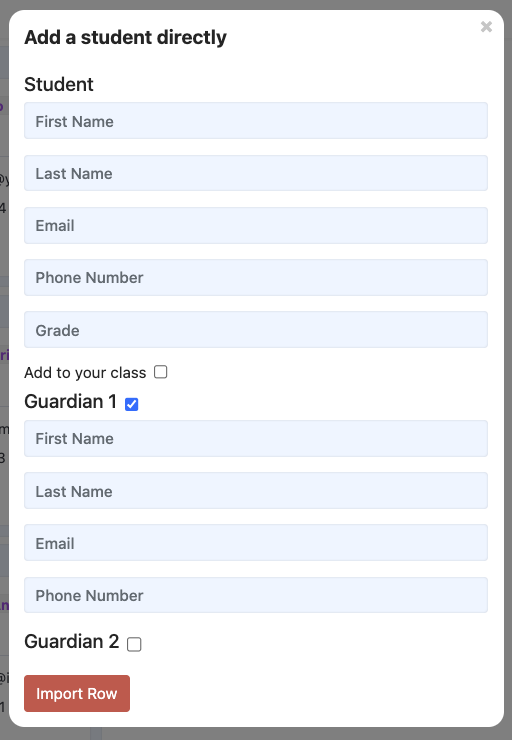This screenshot has height=740, width=512.
Task: Click the Student section heading
Action: click(59, 84)
